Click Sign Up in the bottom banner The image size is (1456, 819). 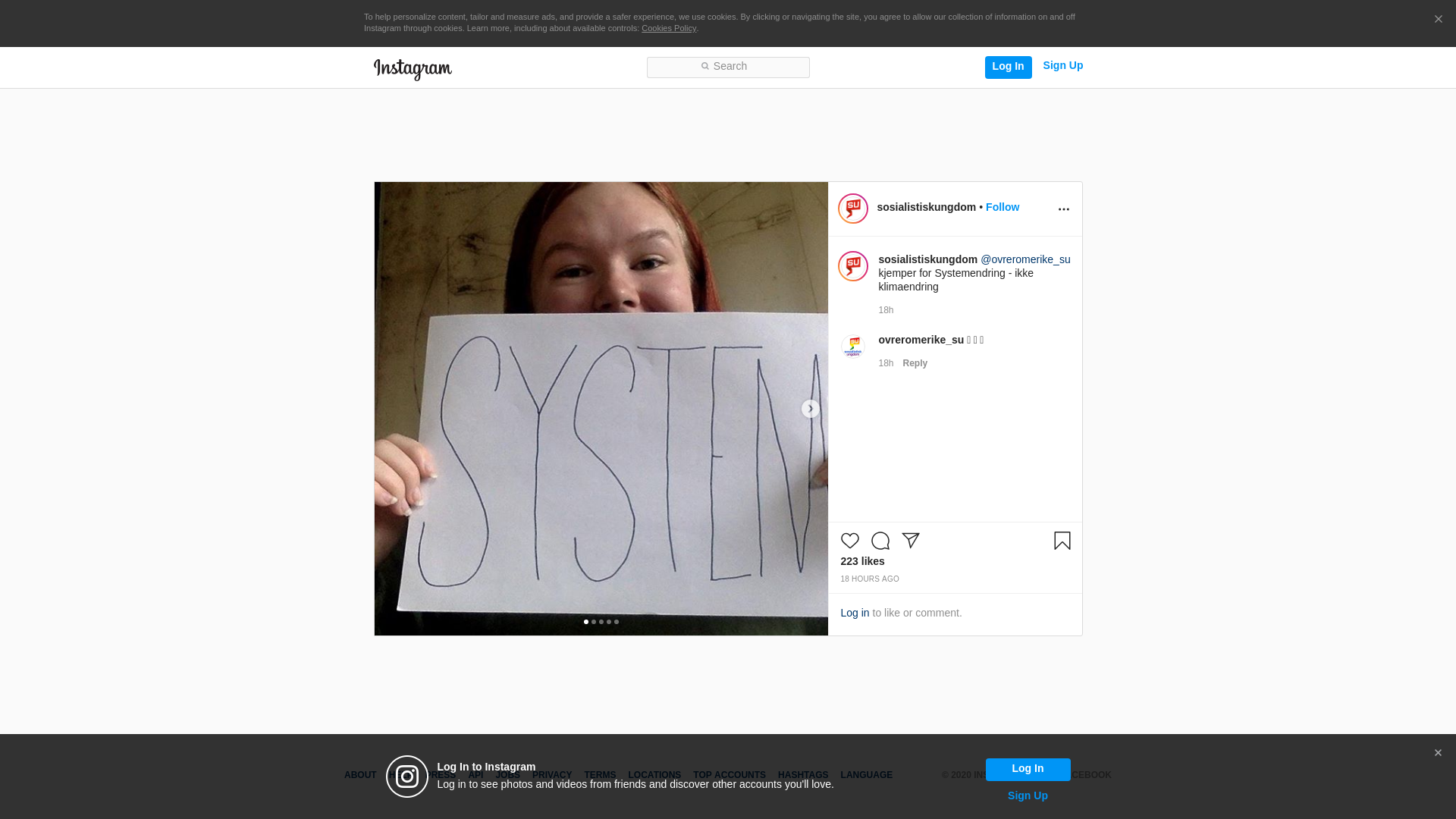coord(1028,795)
